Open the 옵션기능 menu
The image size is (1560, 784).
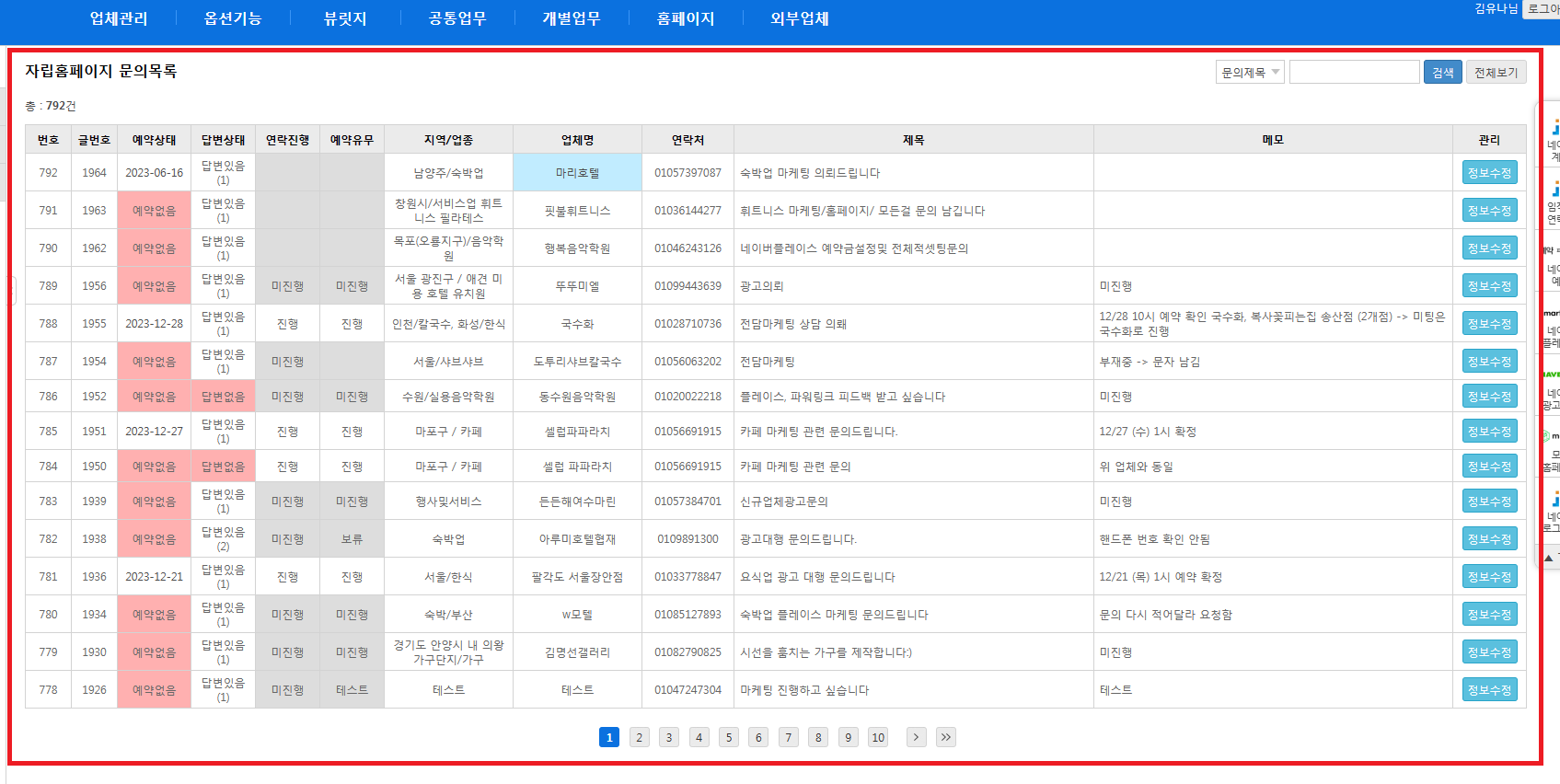pos(233,18)
